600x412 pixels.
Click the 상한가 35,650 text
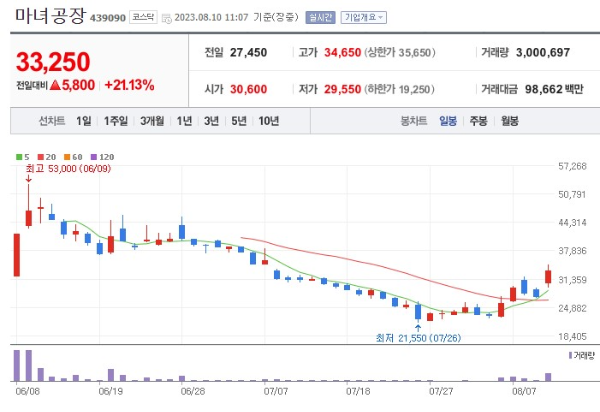click(400, 52)
